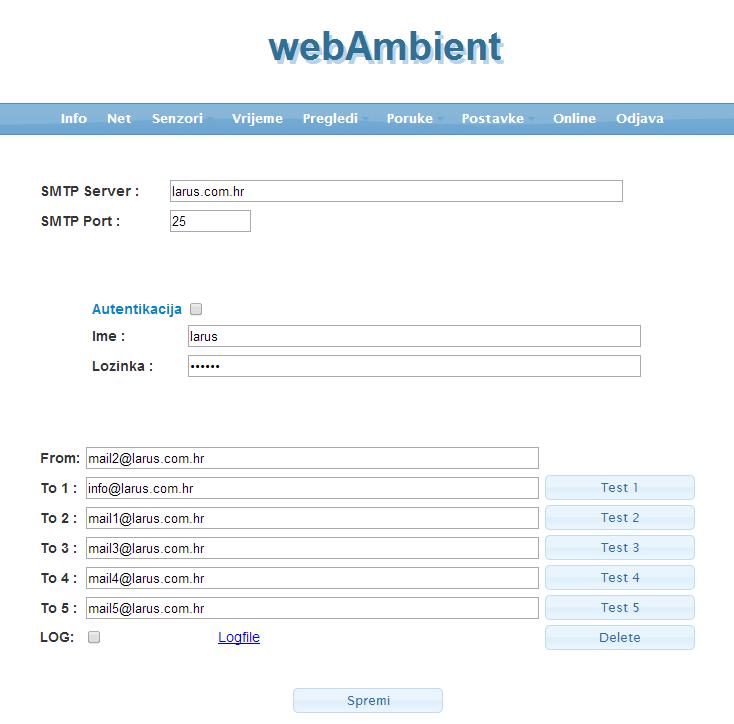
Task: Log out using Odjava
Action: (x=640, y=118)
